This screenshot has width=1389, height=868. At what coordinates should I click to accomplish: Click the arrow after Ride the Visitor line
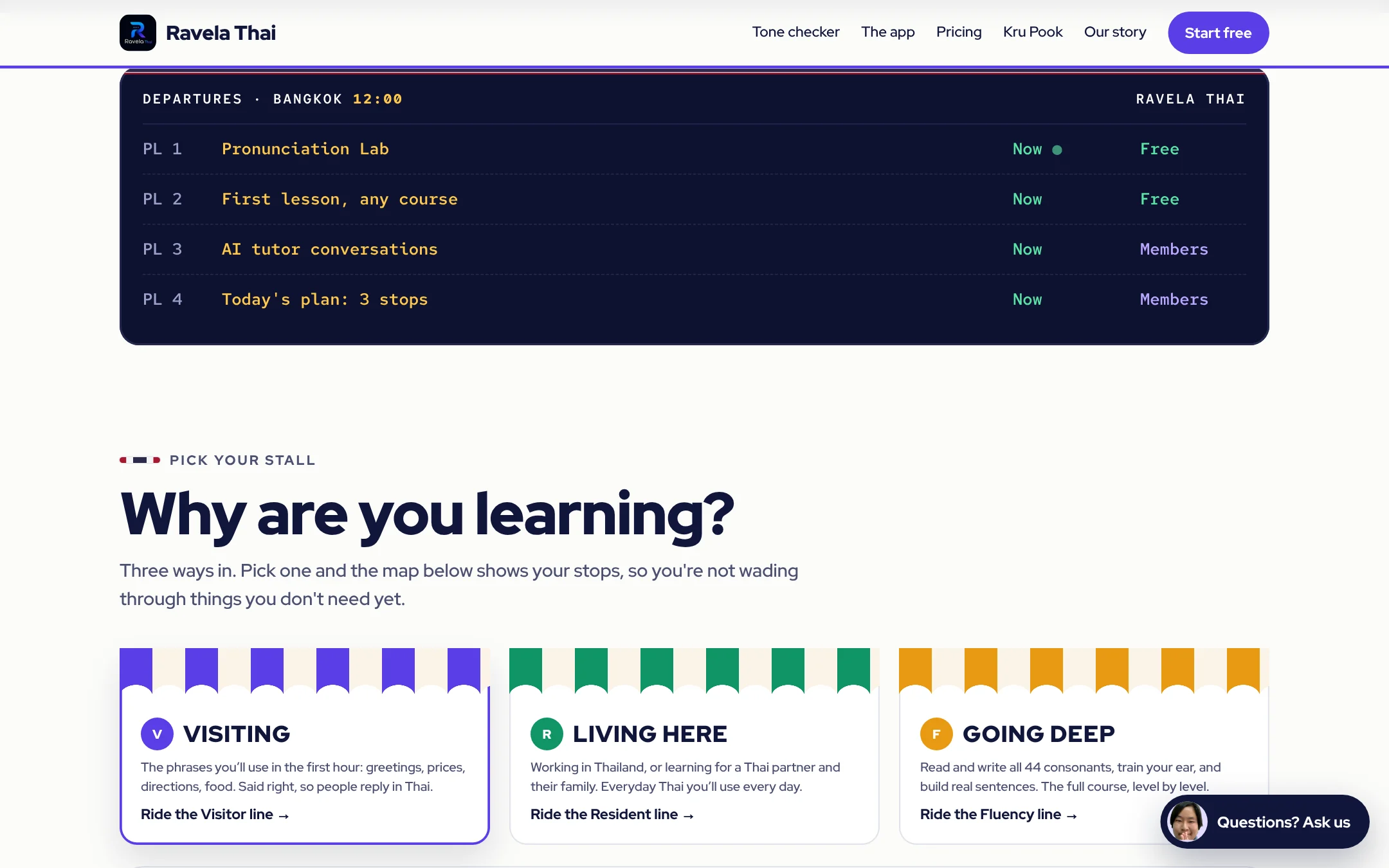coord(284,815)
